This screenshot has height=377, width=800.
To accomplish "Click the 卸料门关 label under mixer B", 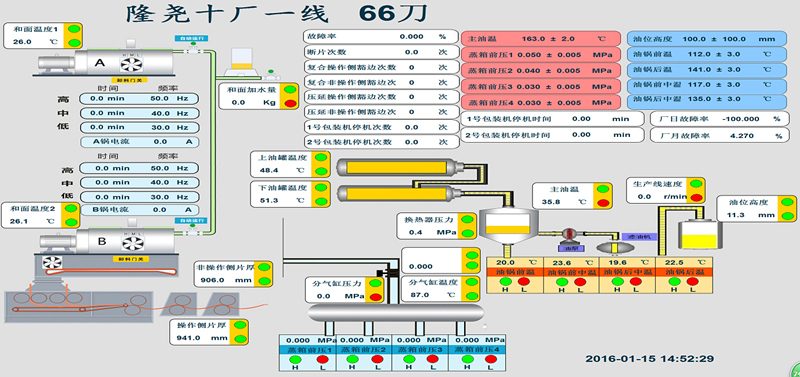I will click(x=131, y=259).
